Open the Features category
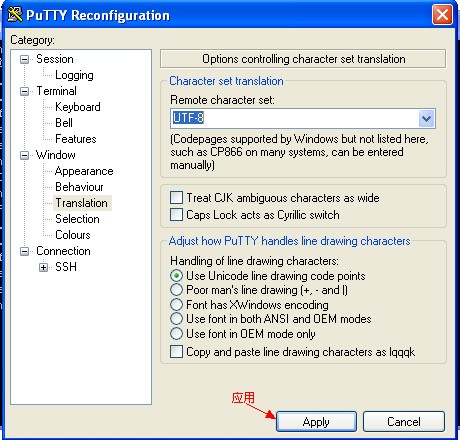Screen dimensions: 460x440 pos(76,139)
